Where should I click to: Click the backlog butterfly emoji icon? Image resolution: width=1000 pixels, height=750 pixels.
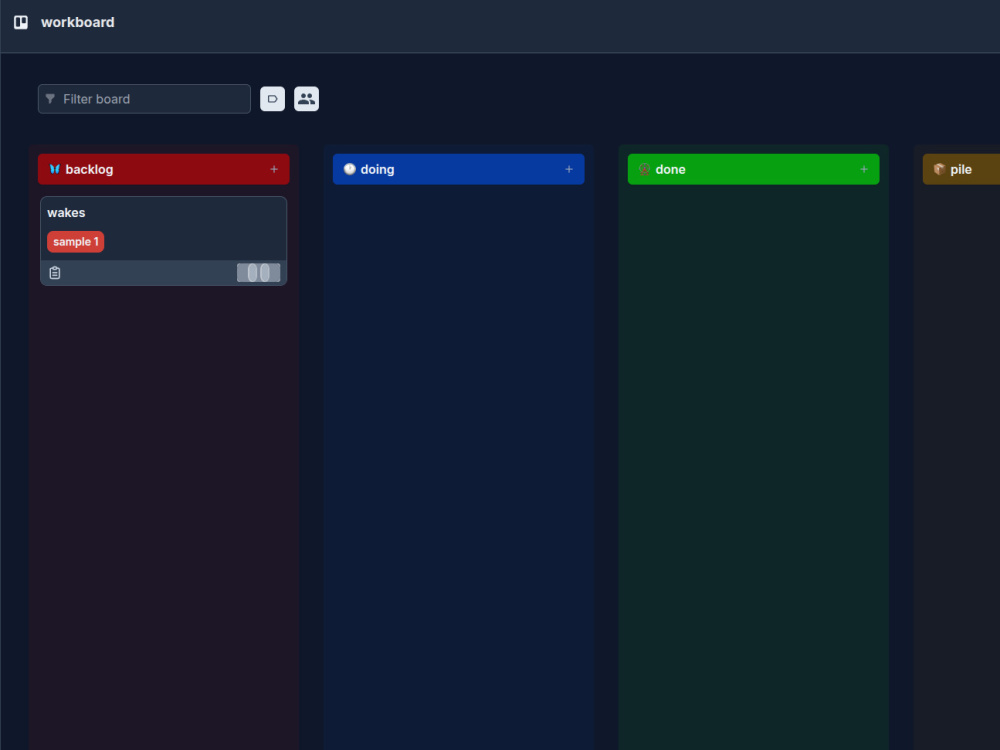(55, 169)
